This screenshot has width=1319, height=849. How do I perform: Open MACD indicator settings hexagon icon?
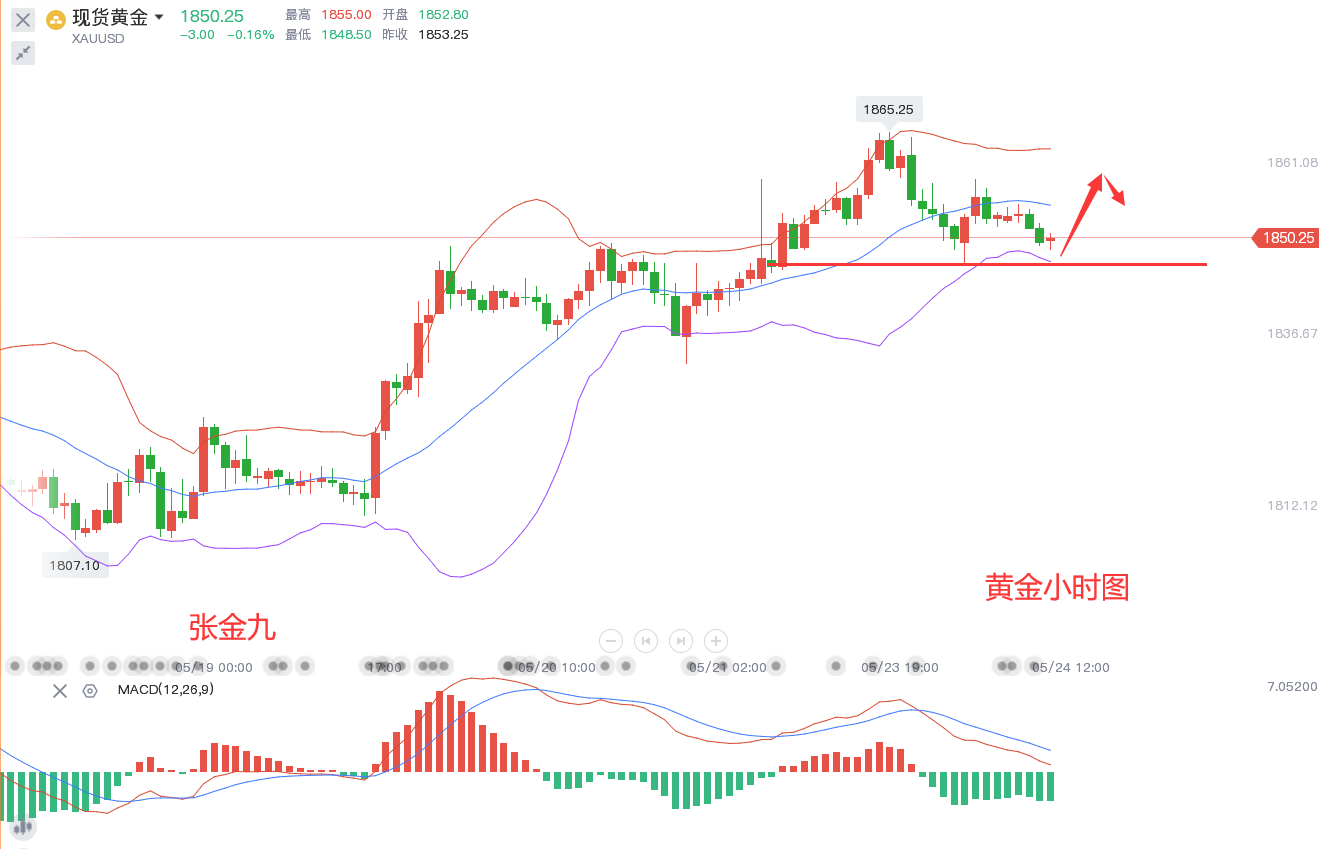[90, 690]
